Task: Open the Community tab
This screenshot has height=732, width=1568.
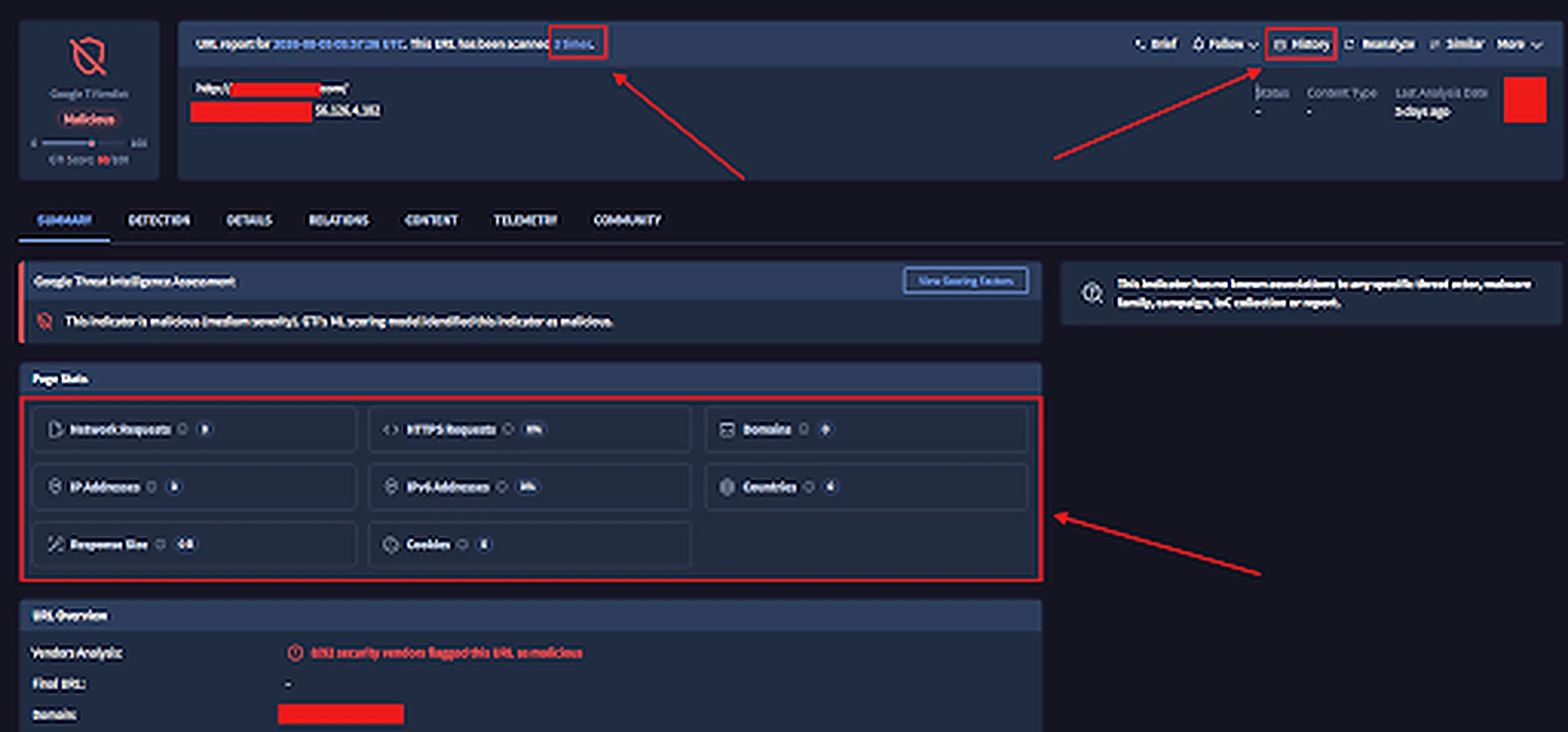Action: point(627,221)
